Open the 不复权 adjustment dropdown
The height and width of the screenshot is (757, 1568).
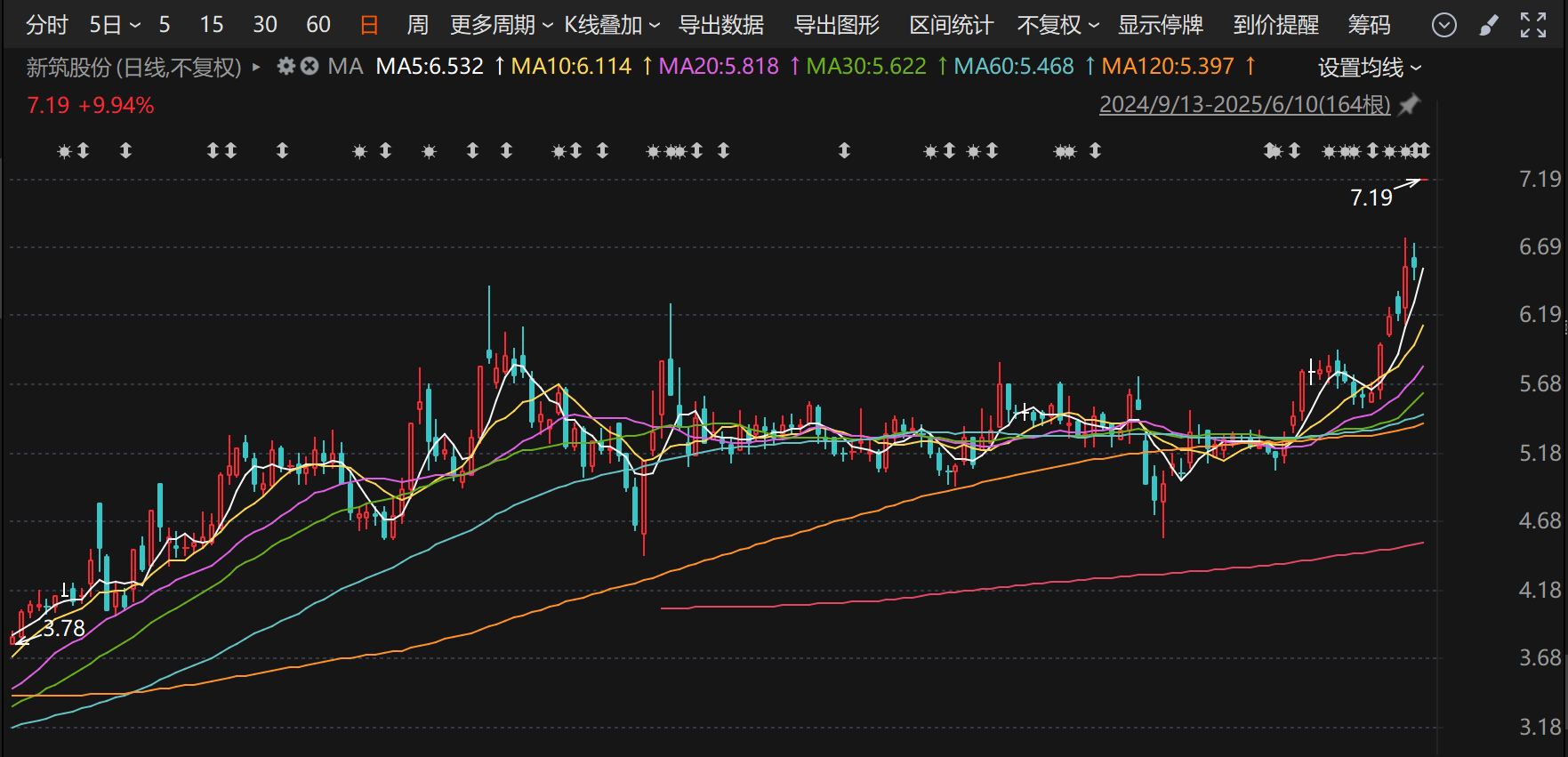point(1058,25)
